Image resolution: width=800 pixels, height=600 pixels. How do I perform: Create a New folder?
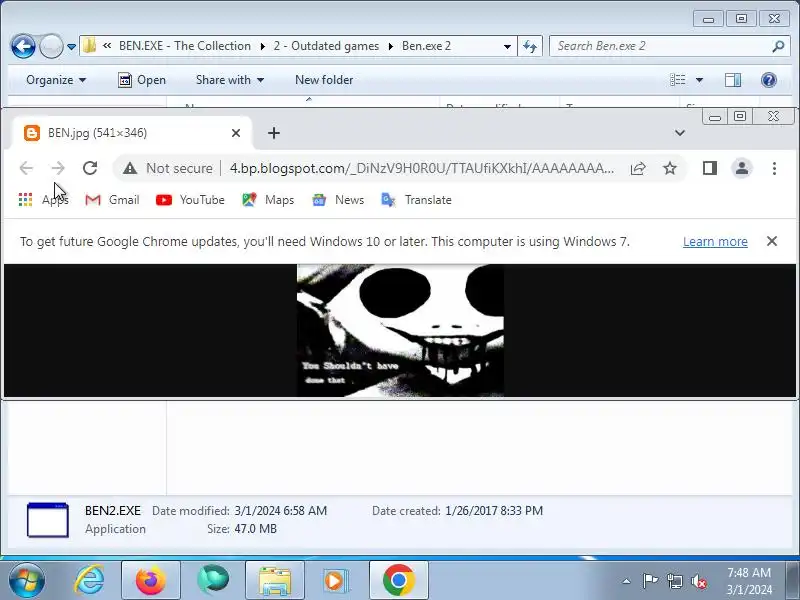point(324,80)
